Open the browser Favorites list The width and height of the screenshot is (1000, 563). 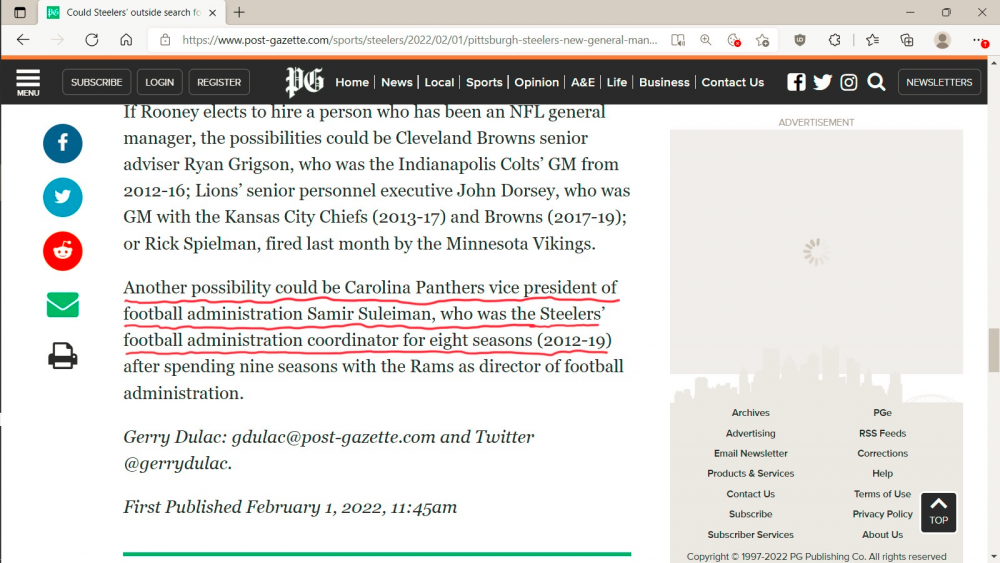[x=872, y=40]
